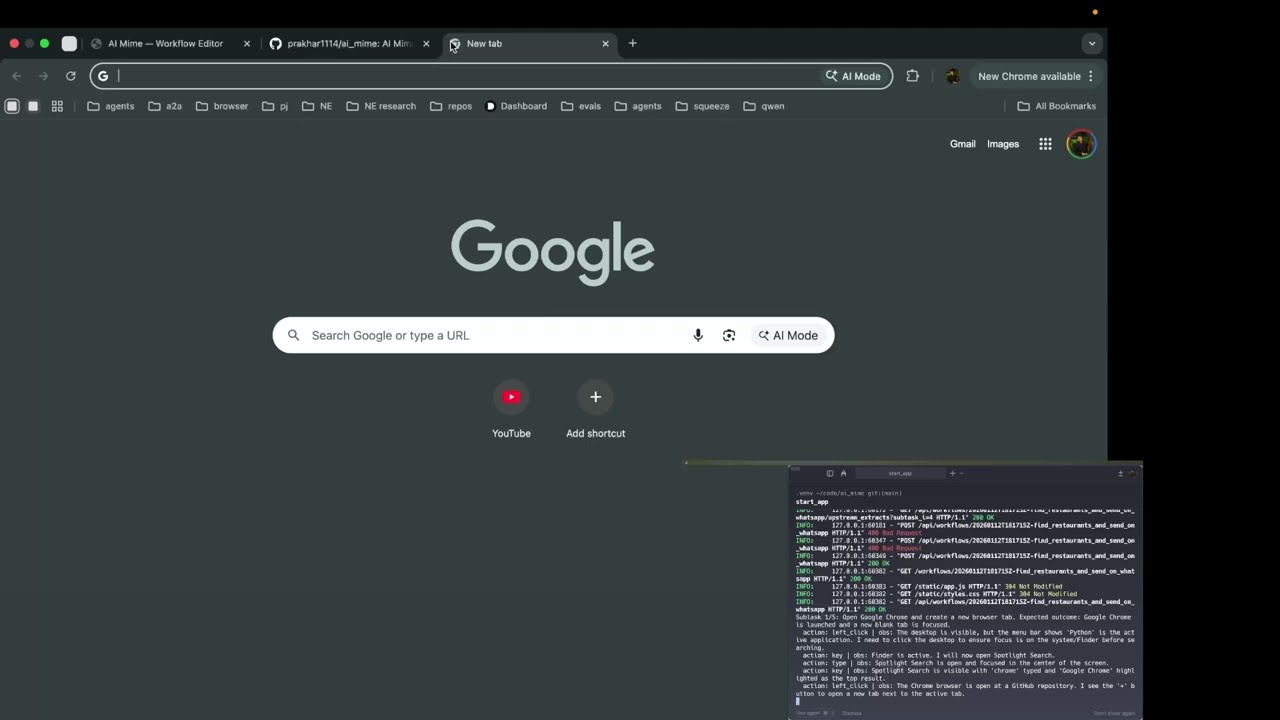Screen dimensions: 1280x720
Task: Start voice search with the microphone
Action: coord(698,335)
